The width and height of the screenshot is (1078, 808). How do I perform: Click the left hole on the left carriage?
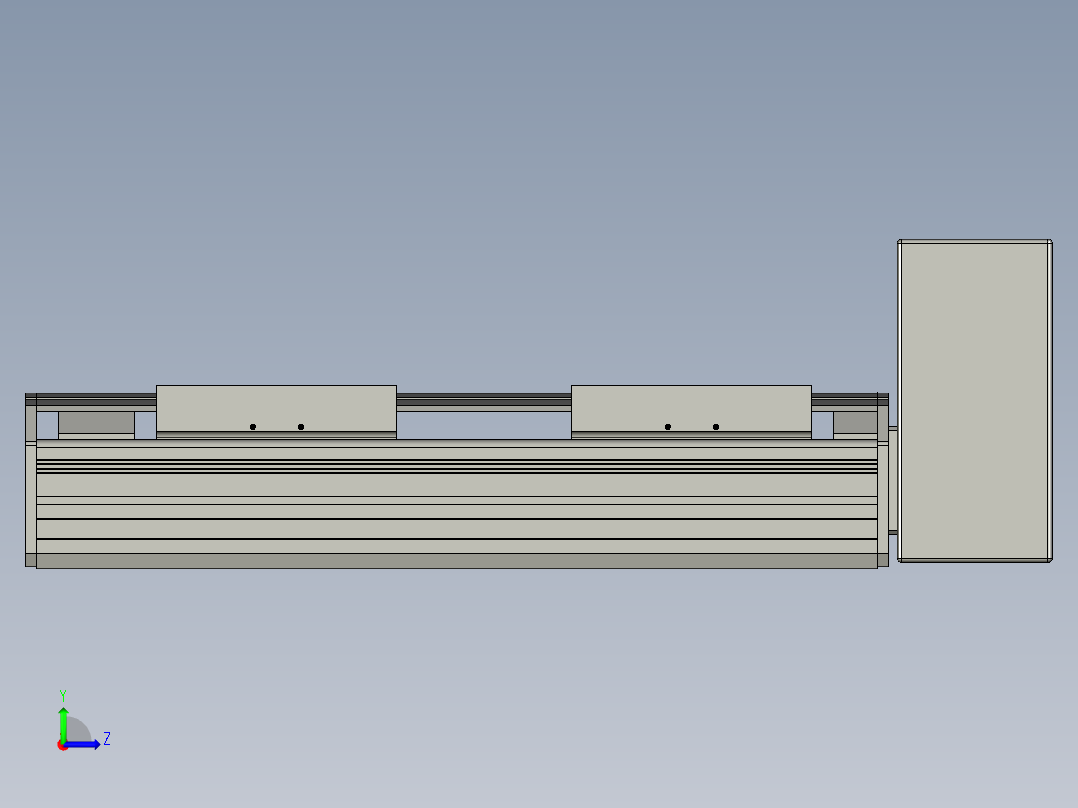252,427
